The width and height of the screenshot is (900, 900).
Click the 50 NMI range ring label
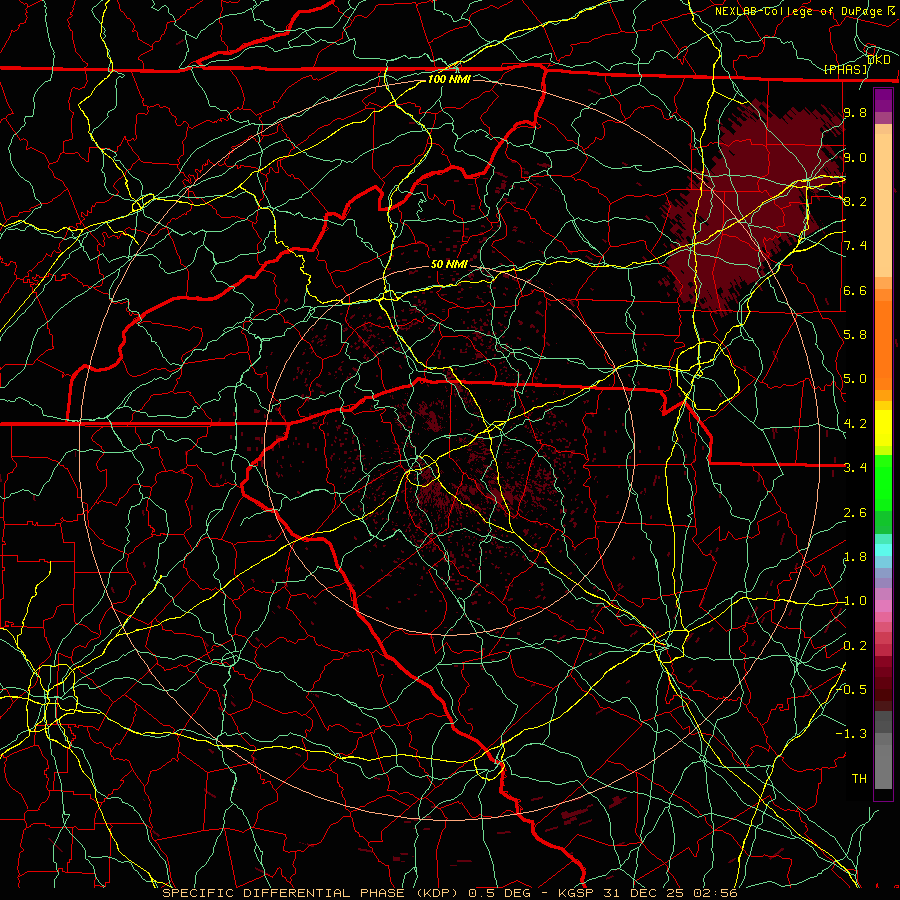click(x=449, y=264)
